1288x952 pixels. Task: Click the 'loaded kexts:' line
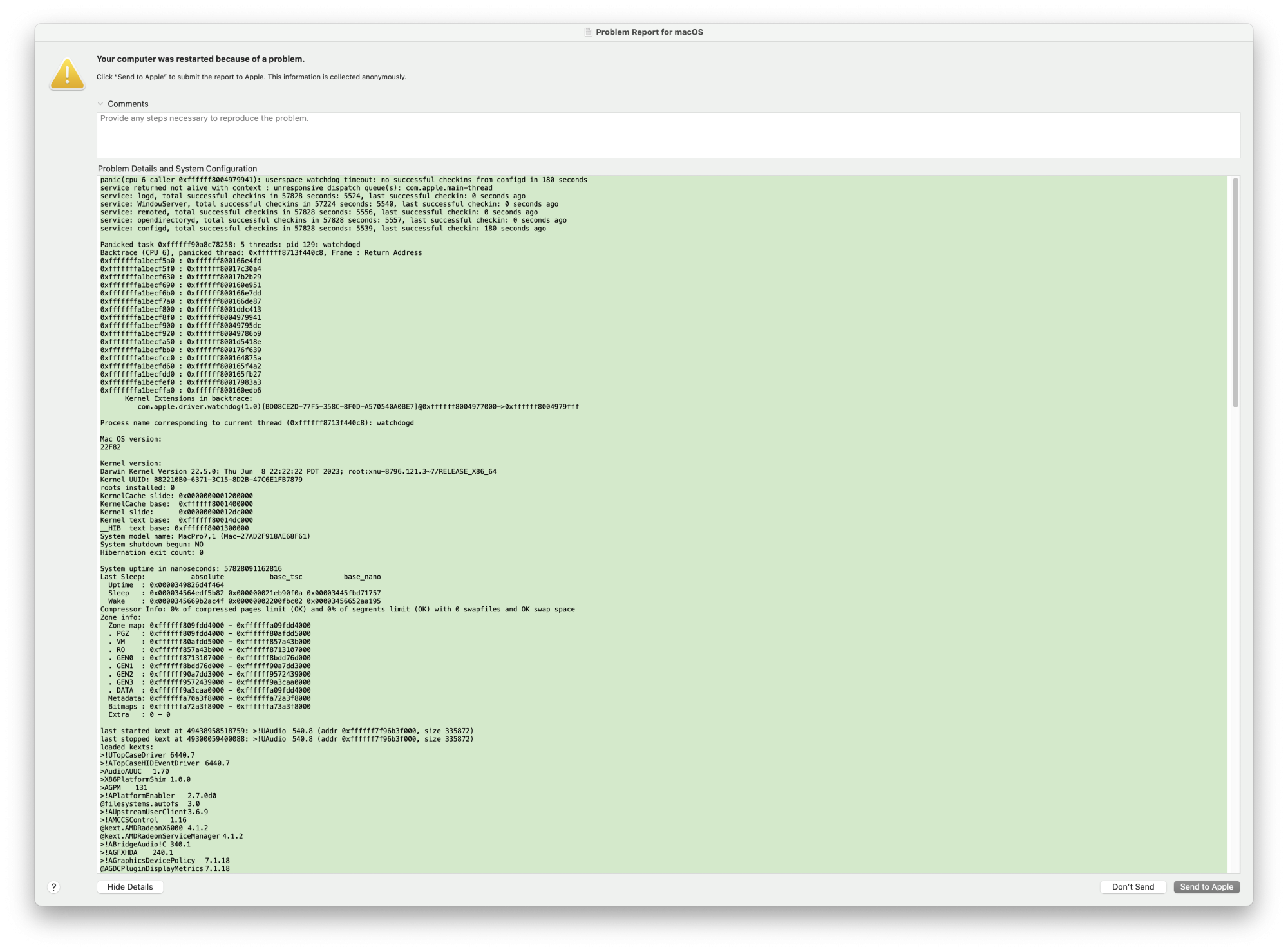[127, 747]
